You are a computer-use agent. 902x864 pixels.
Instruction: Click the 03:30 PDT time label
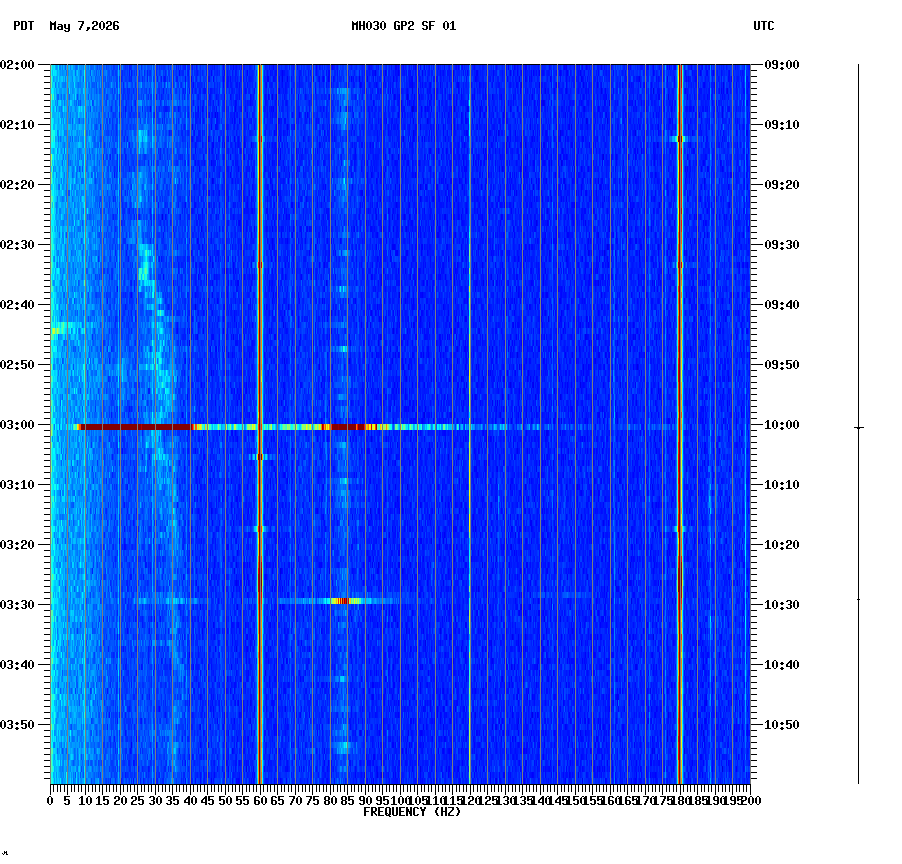pyautogui.click(x=17, y=605)
